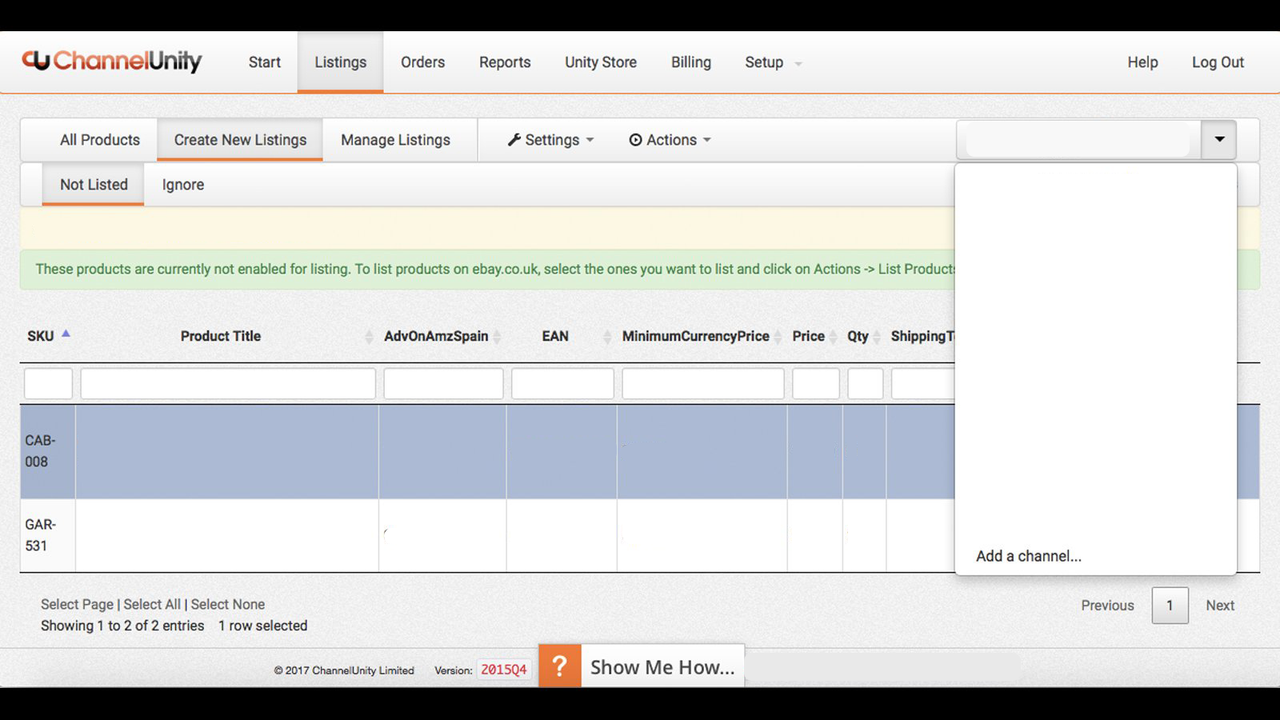
Task: Click the orange question mark icon
Action: (x=560, y=666)
